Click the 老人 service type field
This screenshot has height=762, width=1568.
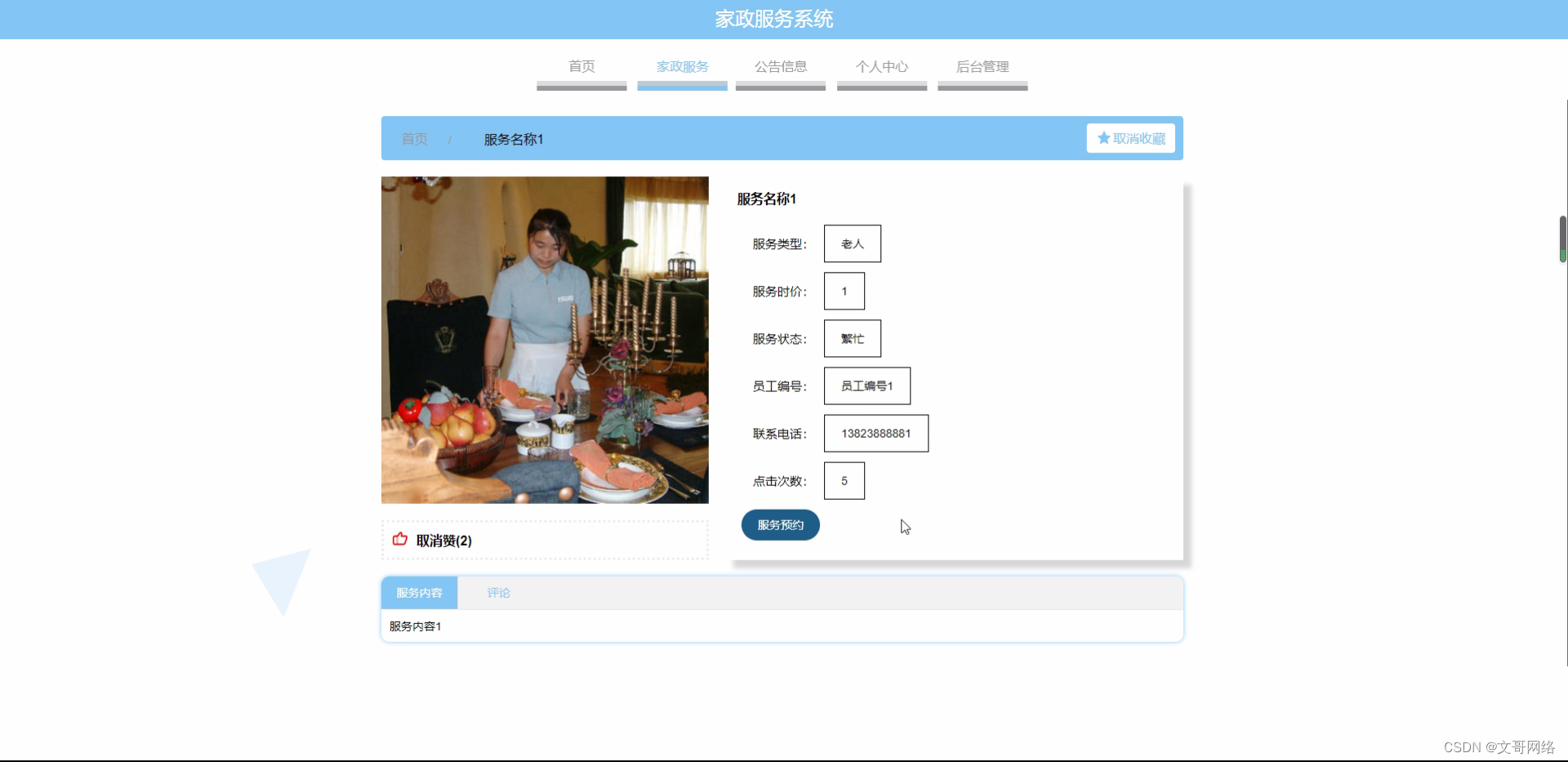(852, 243)
